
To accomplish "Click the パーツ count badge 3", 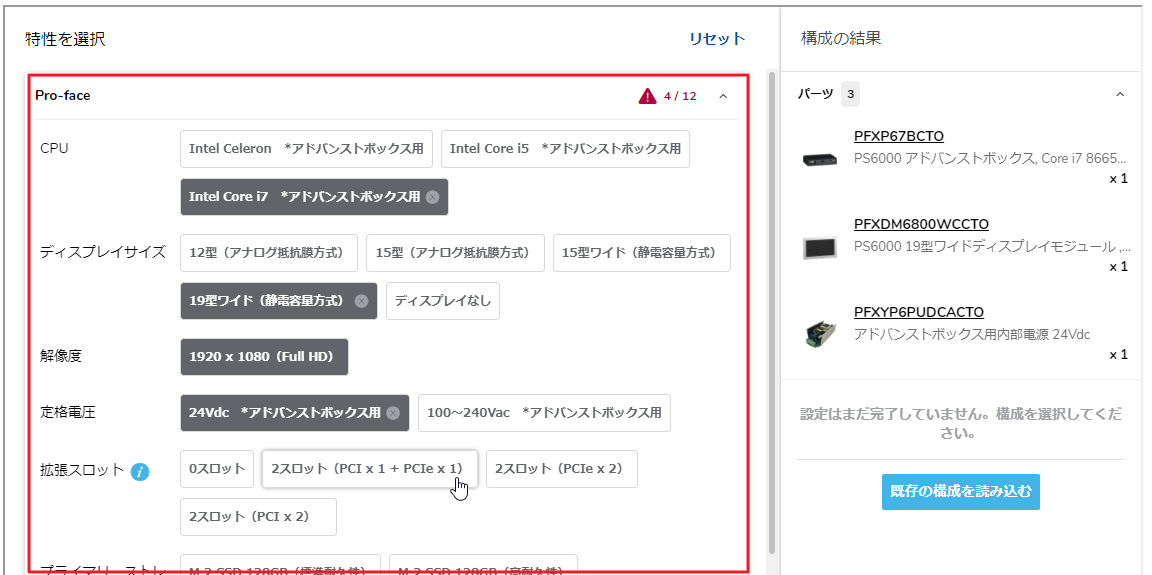I will coord(850,95).
